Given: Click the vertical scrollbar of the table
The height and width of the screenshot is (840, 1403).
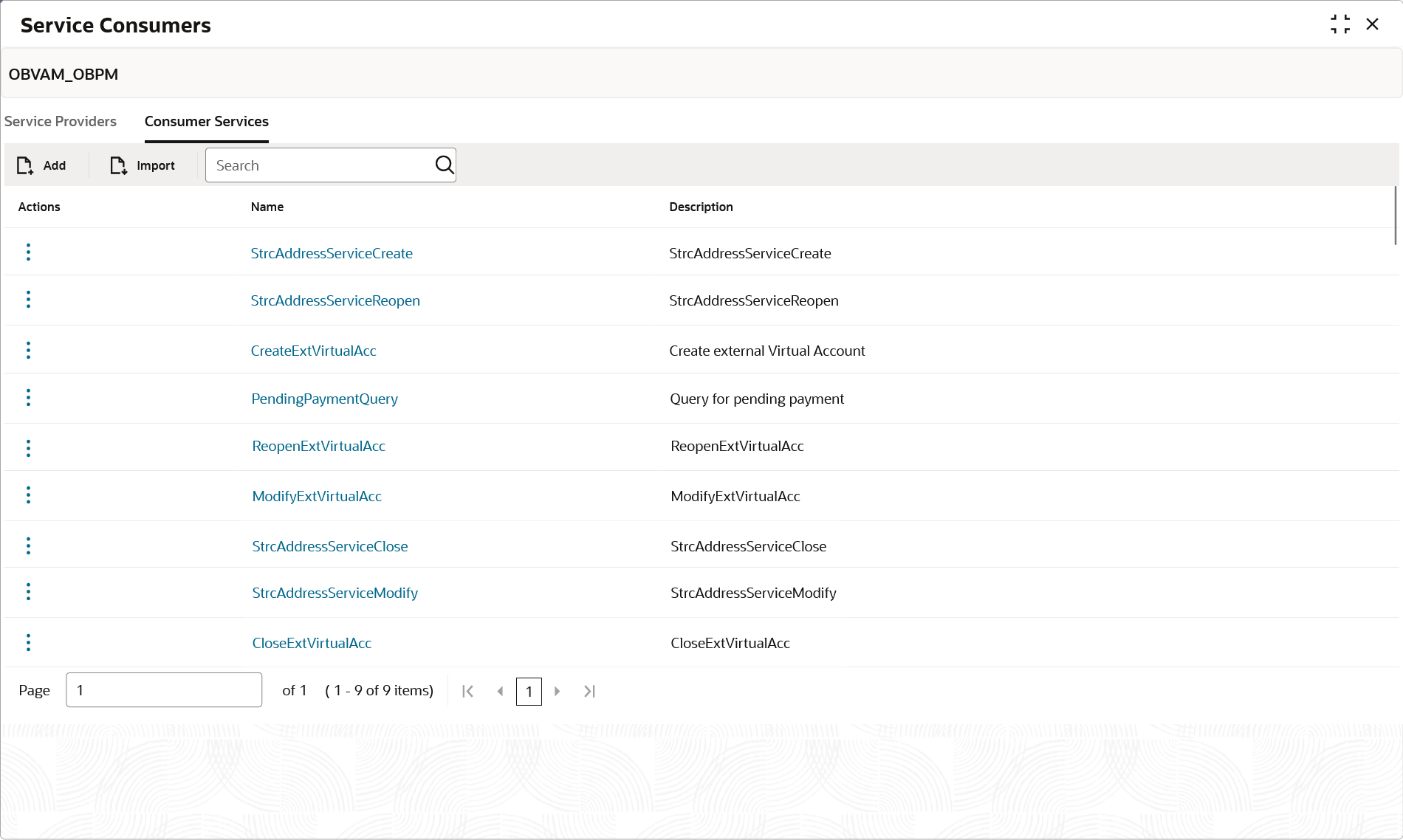Looking at the screenshot, I should [1395, 216].
